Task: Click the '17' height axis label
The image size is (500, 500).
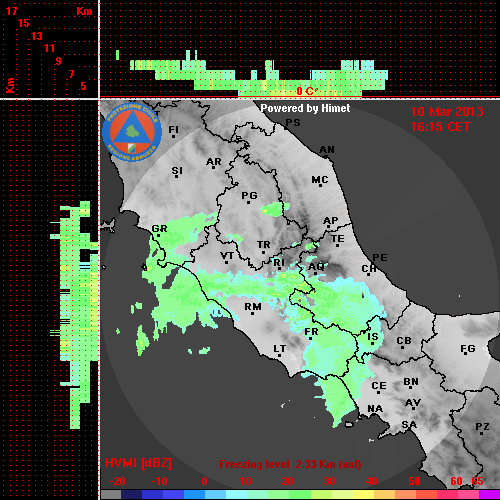Action: (11, 11)
